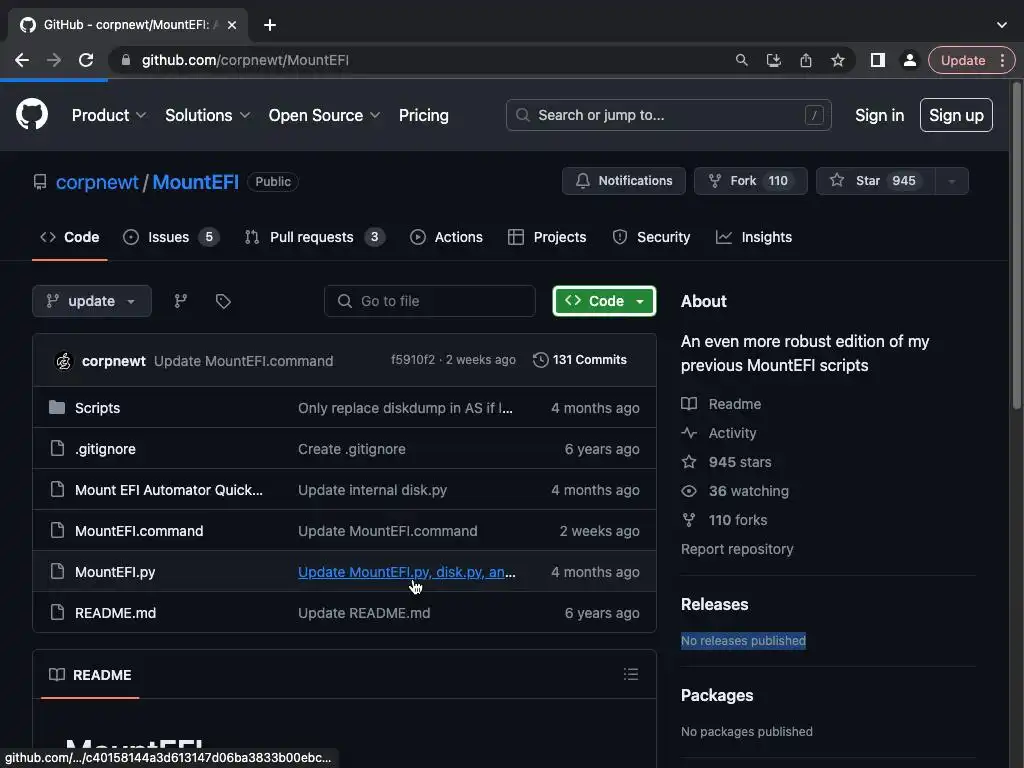Image resolution: width=1024 pixels, height=768 pixels.
Task: View the 131 Commits history
Action: point(580,360)
